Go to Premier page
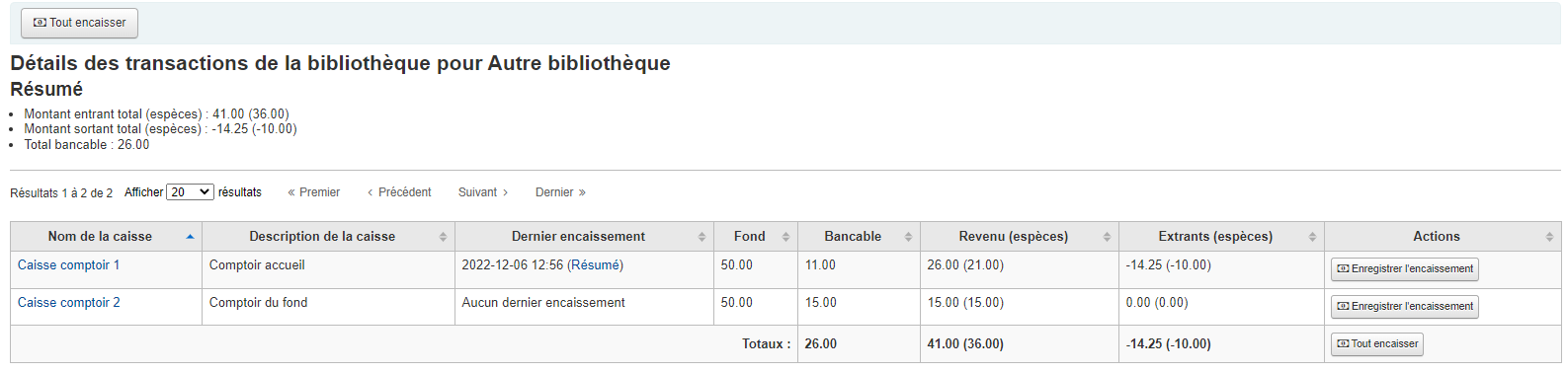The image size is (1568, 373). 313,192
